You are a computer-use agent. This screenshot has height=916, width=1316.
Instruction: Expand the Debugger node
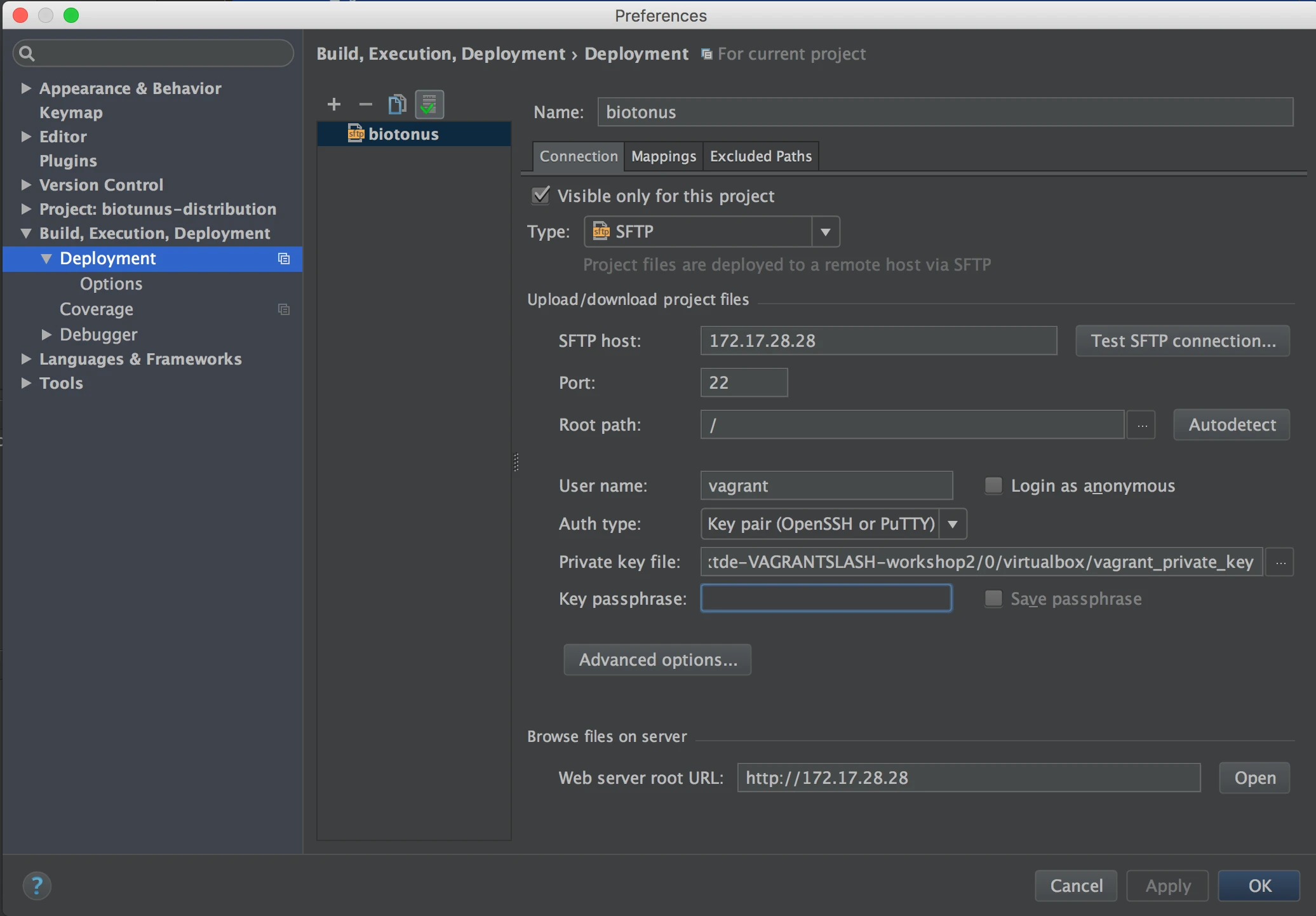[46, 335]
